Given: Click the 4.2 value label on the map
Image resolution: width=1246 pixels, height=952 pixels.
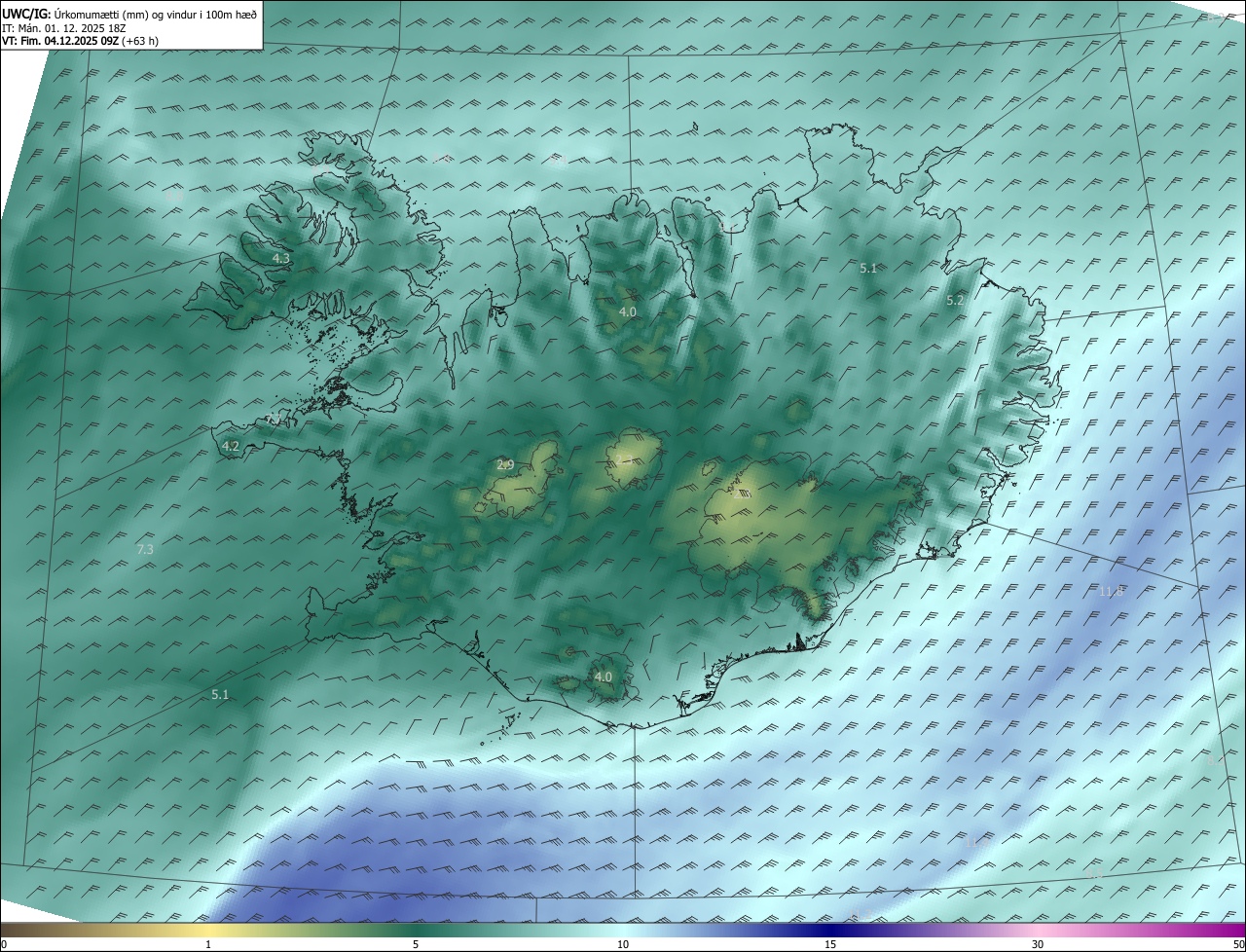Looking at the screenshot, I should point(231,447).
